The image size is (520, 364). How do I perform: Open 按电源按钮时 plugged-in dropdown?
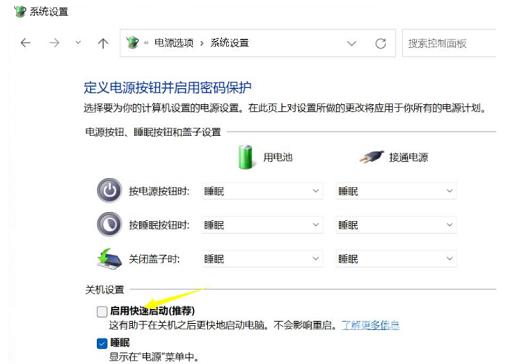396,191
